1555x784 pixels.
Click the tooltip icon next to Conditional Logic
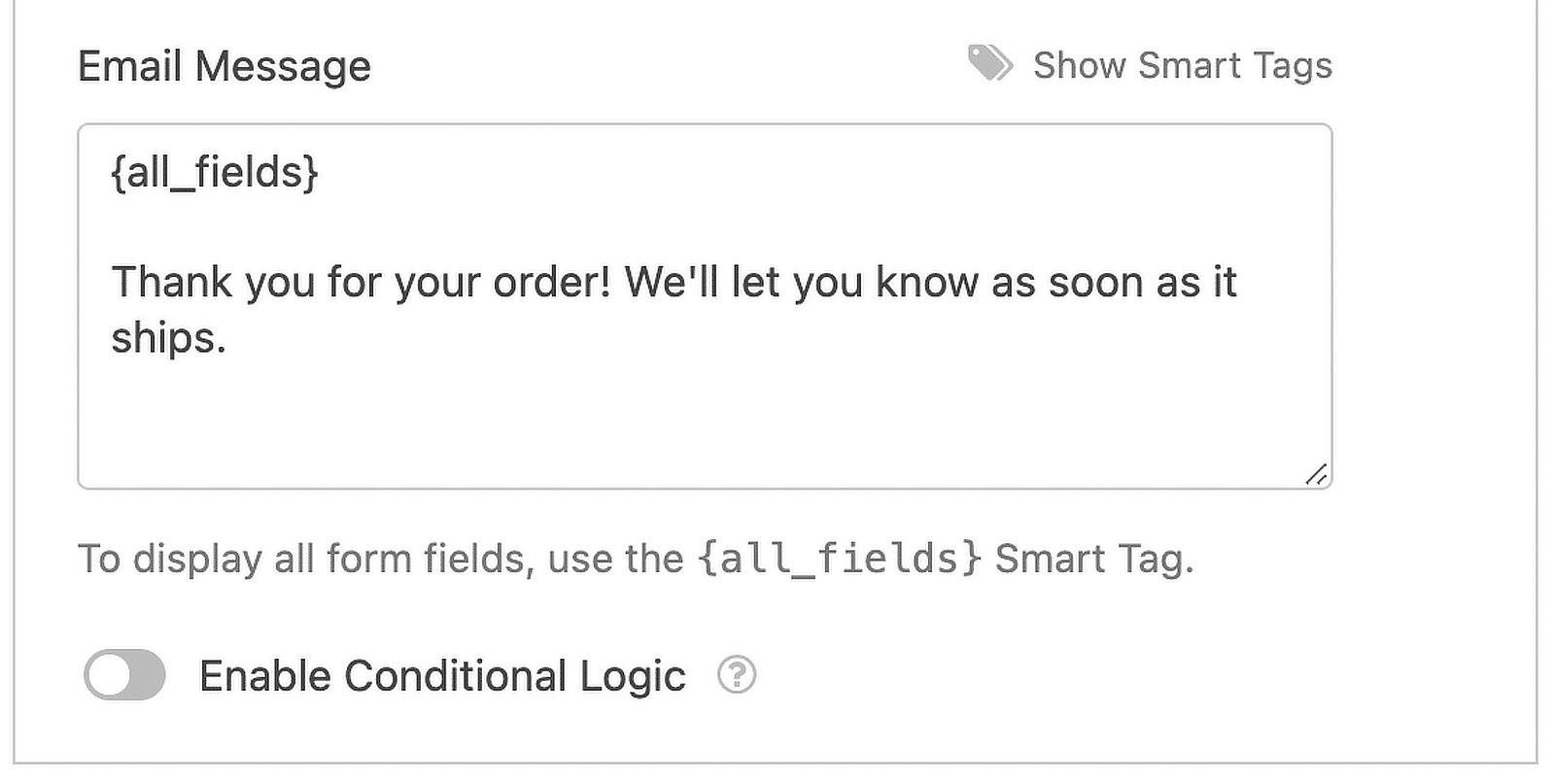click(737, 675)
